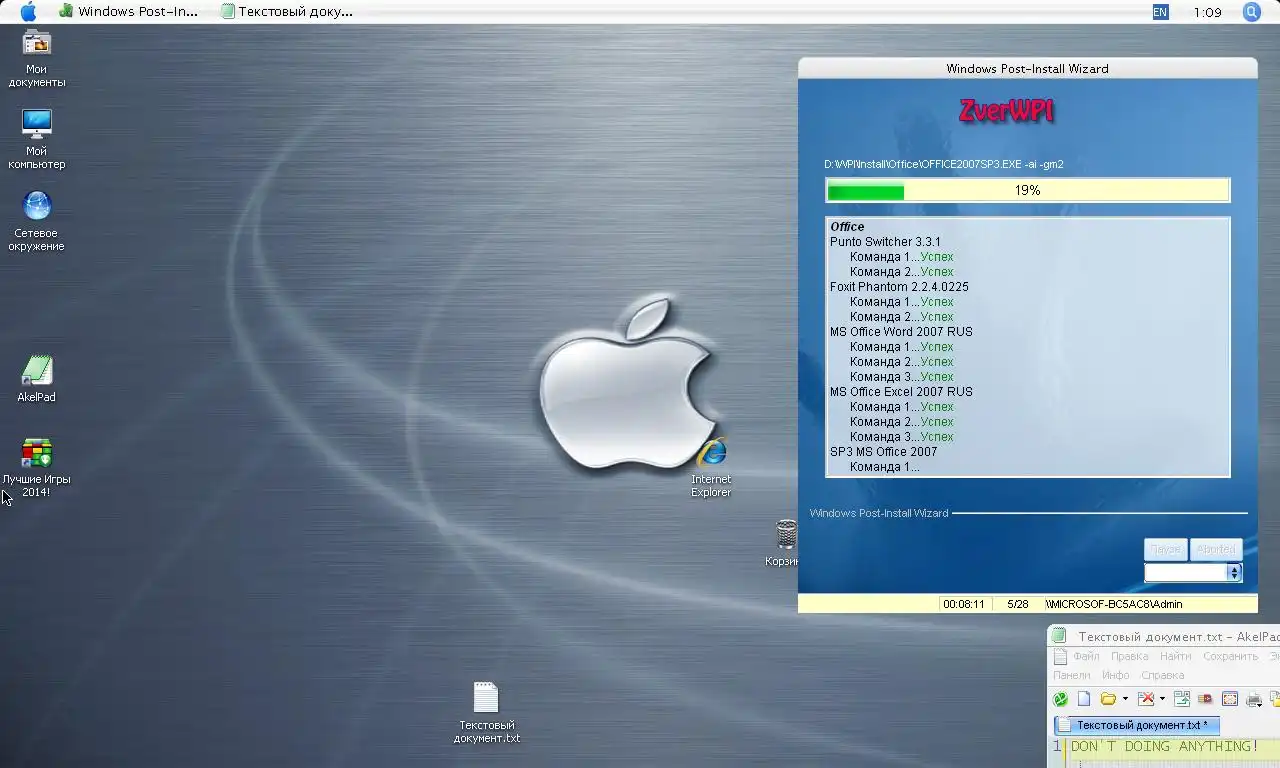Click MS Office Word 2007 RUS entry
The image size is (1280, 768).
[901, 332]
